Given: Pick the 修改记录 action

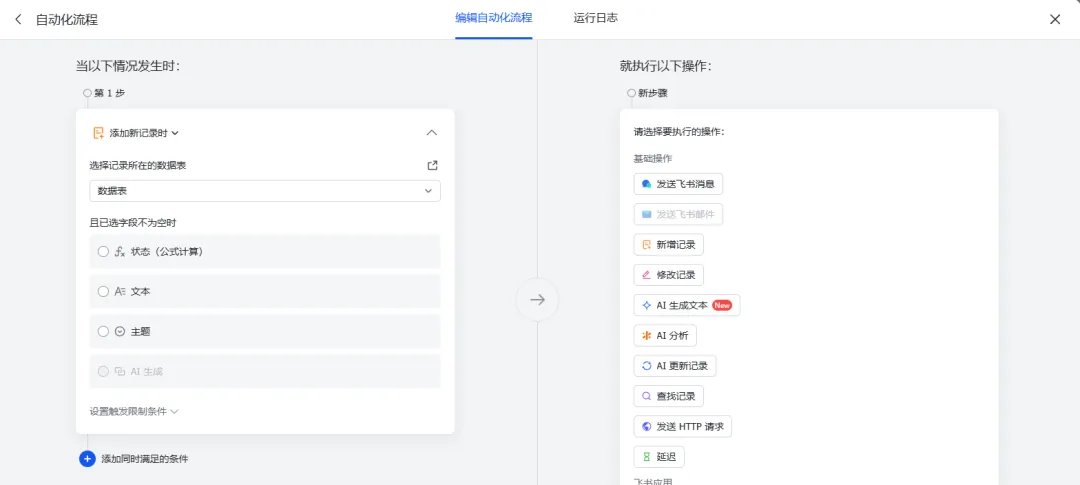Looking at the screenshot, I should (x=669, y=275).
